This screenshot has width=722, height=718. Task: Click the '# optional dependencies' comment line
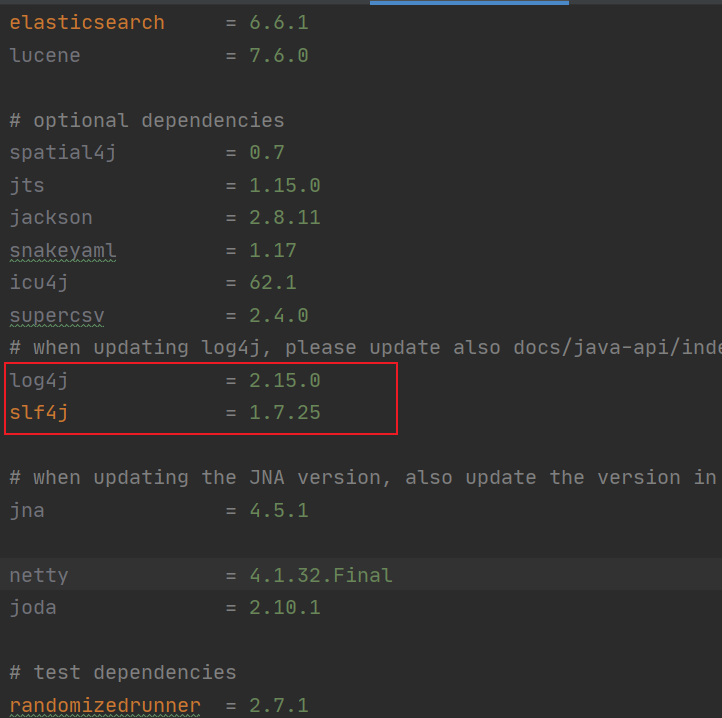(x=146, y=120)
